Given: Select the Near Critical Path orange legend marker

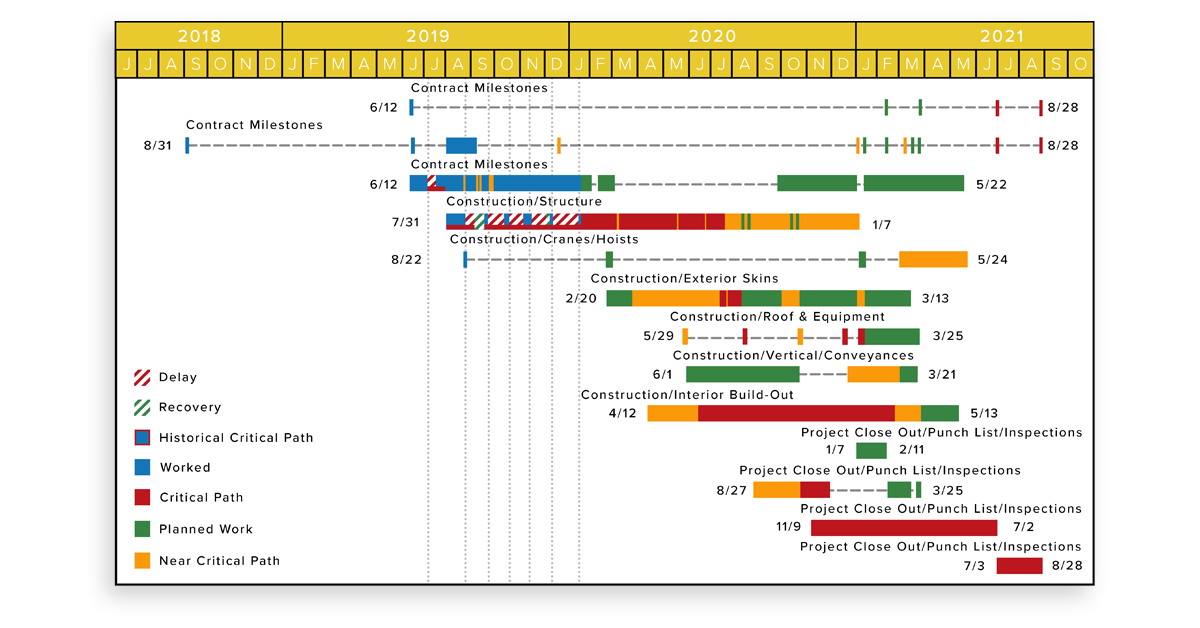Looking at the screenshot, I should coord(140,560).
